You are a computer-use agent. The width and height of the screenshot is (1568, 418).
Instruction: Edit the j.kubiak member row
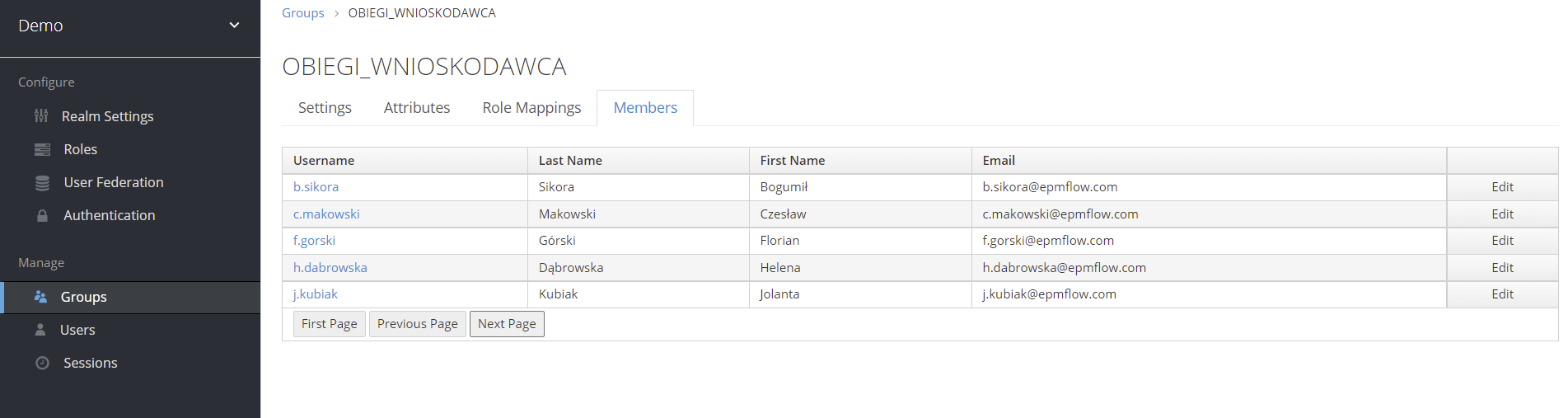(1502, 294)
